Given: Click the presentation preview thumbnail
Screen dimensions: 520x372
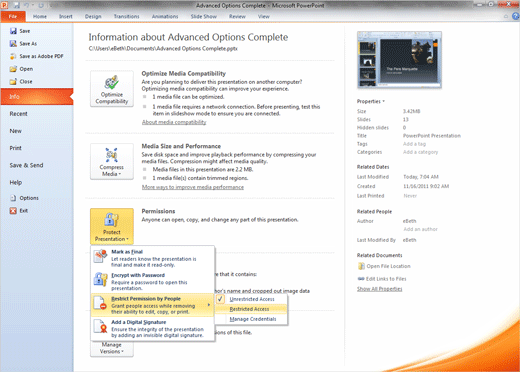Looking at the screenshot, I should pos(399,60).
